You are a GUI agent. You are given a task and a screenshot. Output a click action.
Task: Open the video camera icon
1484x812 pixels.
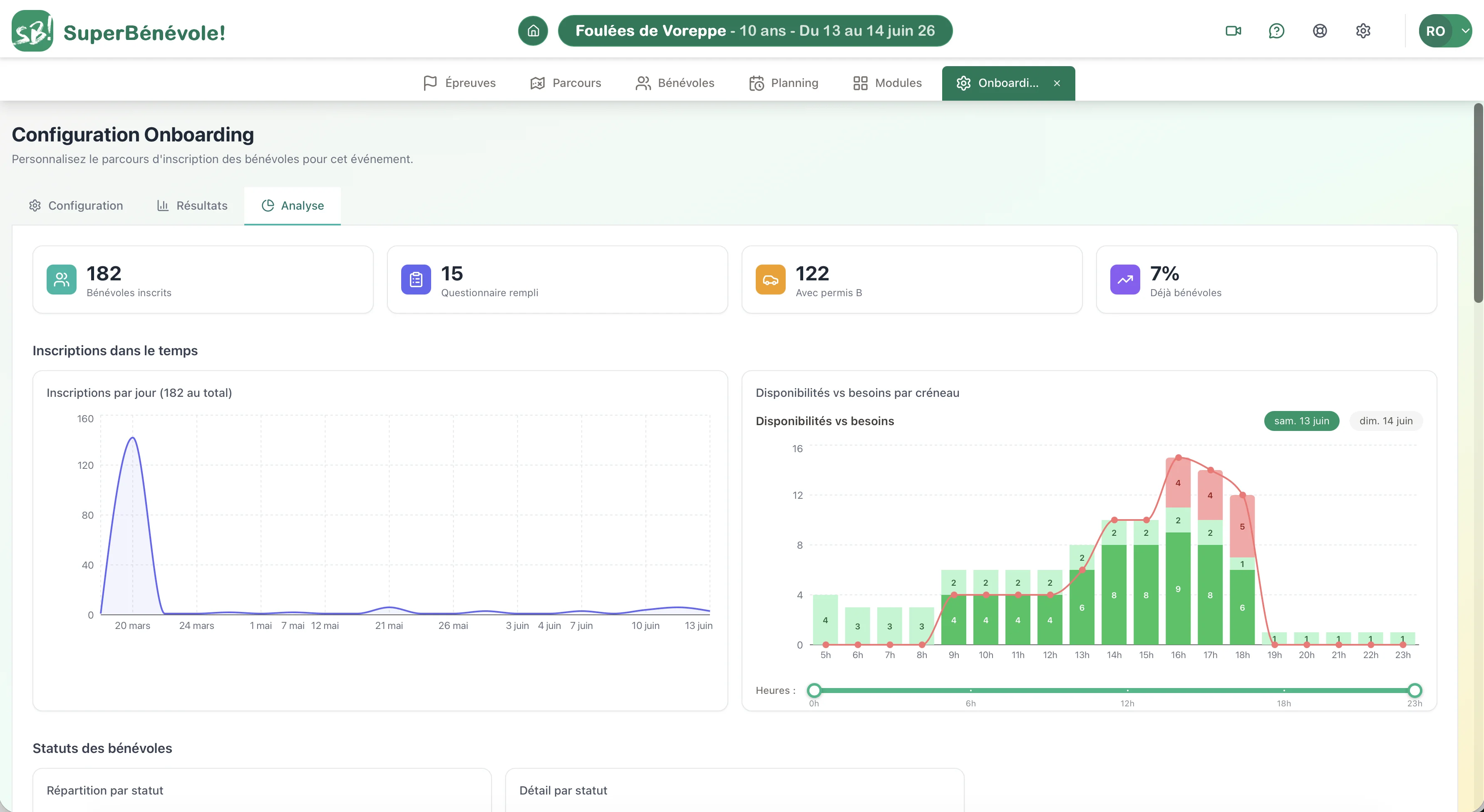coord(1233,30)
